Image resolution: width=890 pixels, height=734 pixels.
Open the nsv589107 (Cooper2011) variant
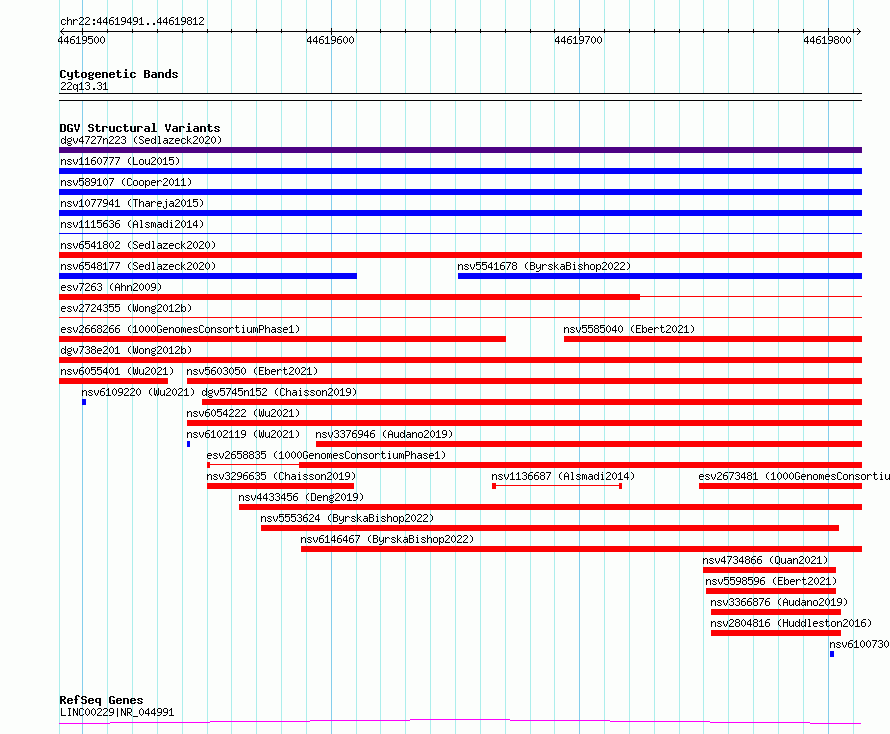point(126,182)
